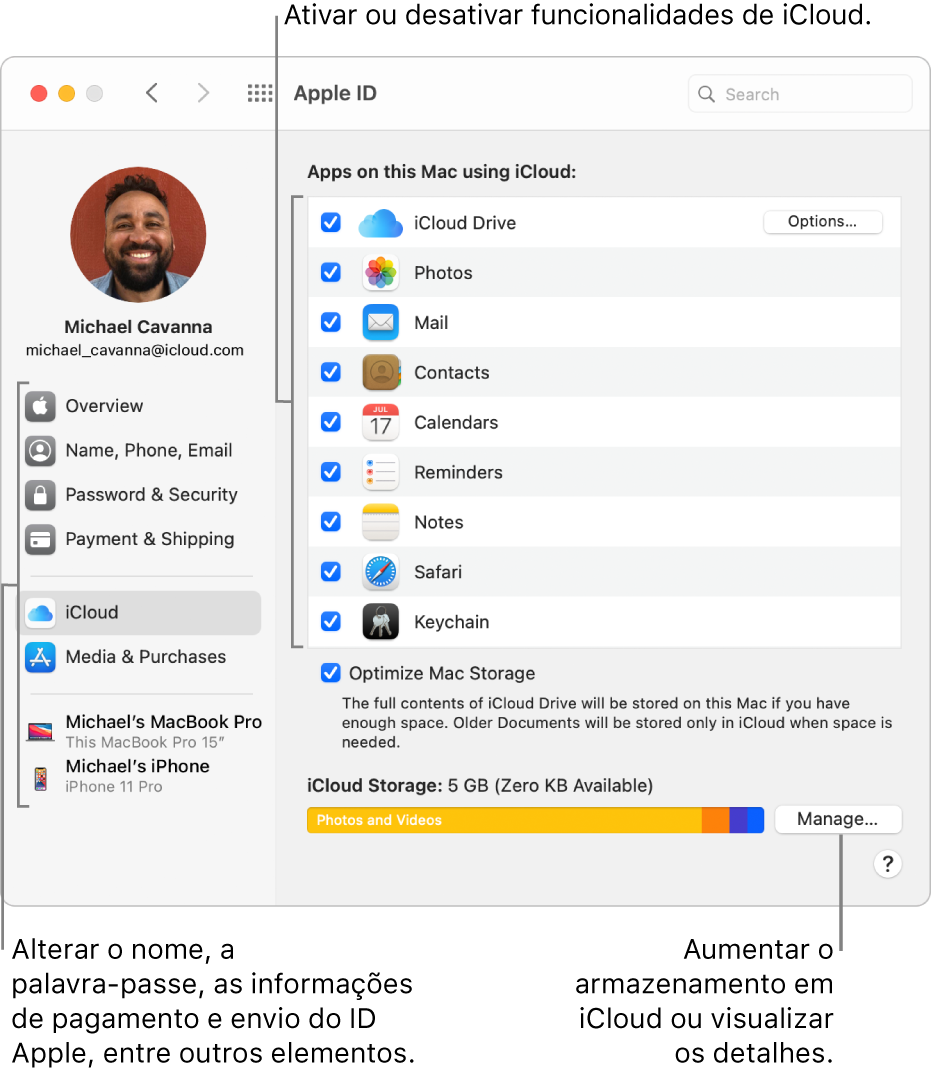
Task: Select iCloud in the sidebar
Action: [141, 613]
